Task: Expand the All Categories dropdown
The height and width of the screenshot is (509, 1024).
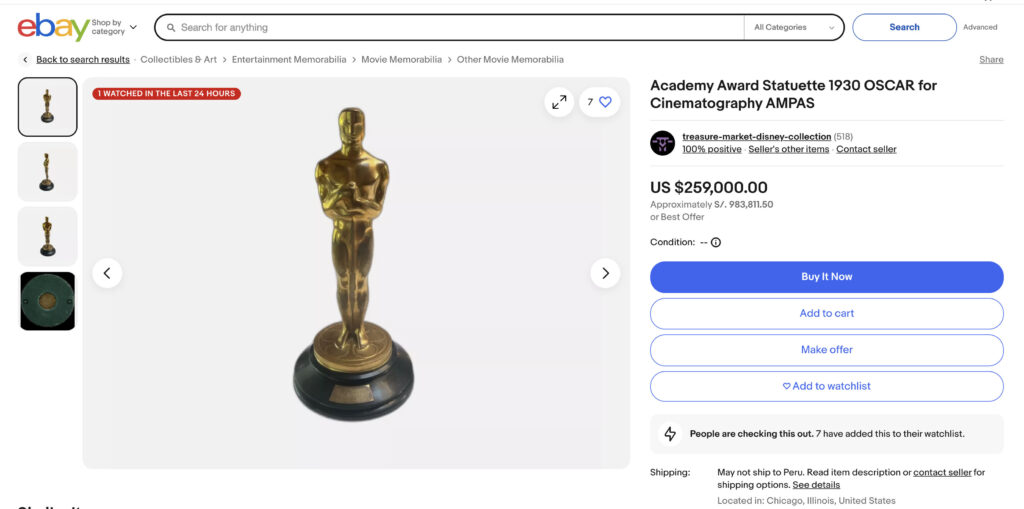Action: click(794, 28)
